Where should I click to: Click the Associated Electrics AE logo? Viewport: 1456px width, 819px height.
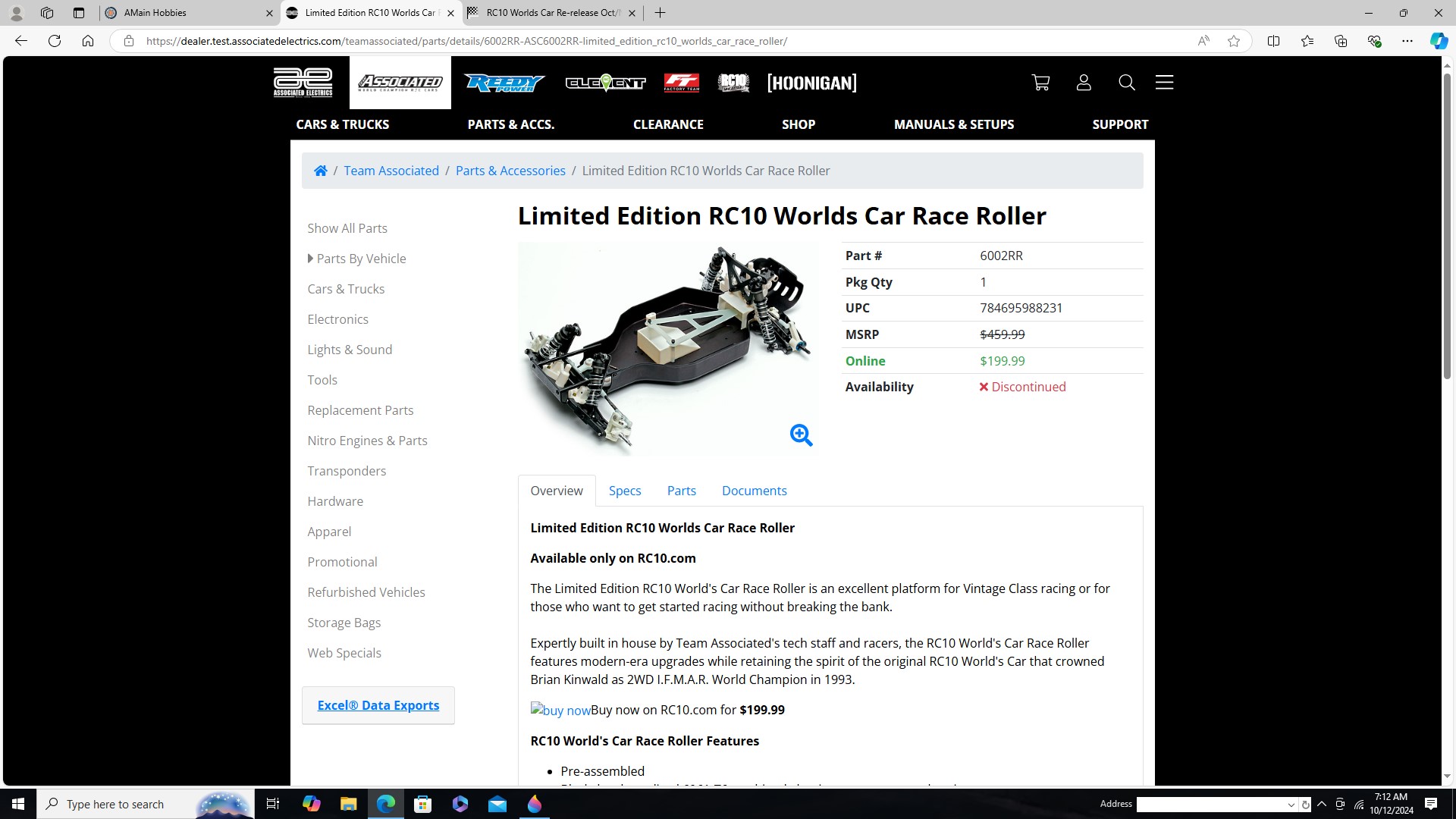[303, 83]
